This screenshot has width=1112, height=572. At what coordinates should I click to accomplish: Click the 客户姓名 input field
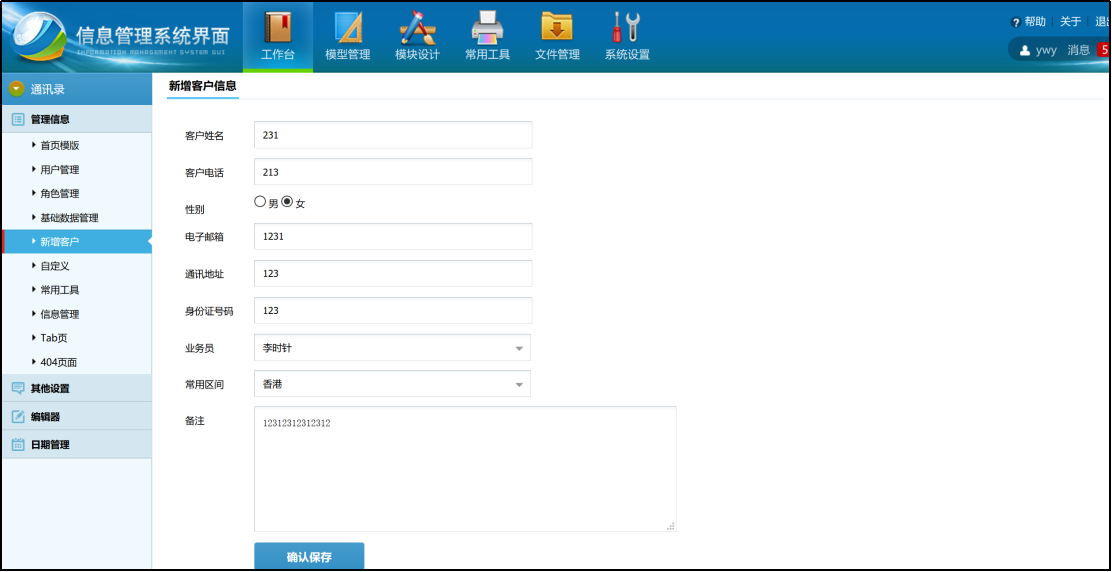tap(393, 135)
